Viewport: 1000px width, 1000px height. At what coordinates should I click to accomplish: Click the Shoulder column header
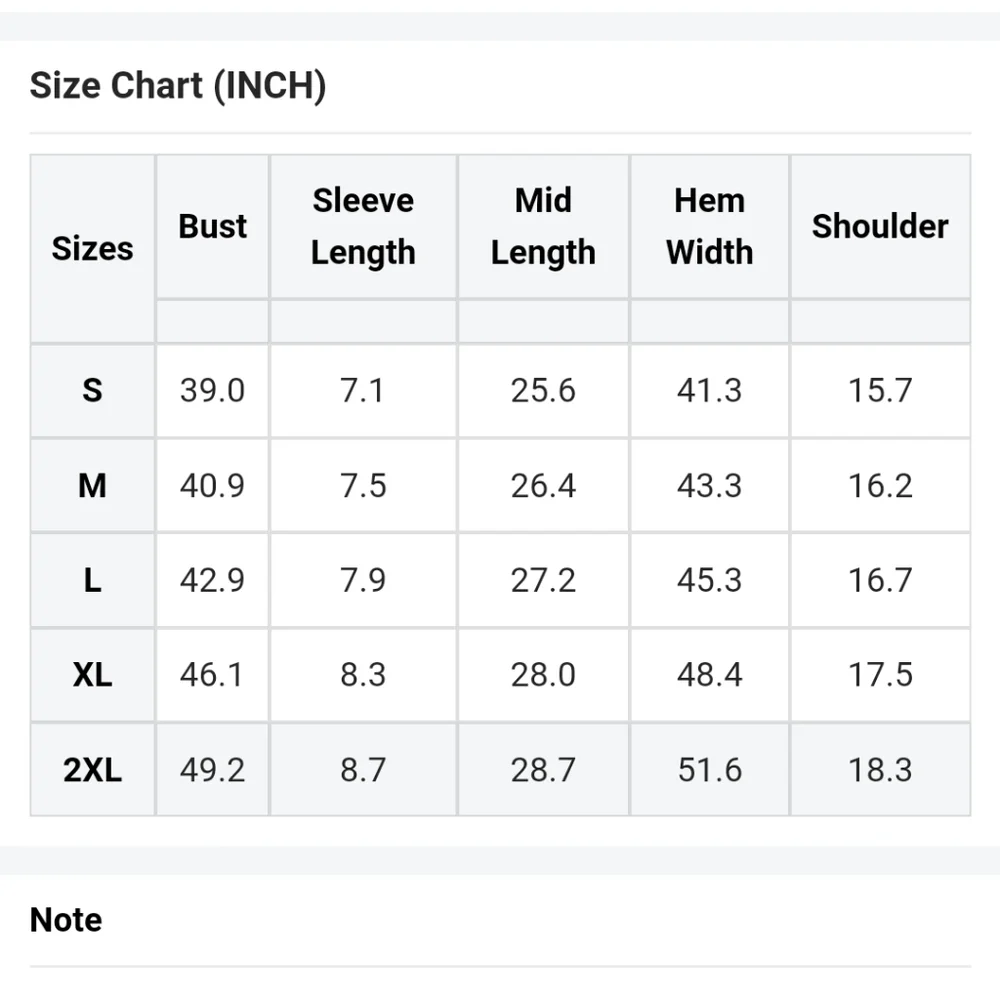click(880, 226)
